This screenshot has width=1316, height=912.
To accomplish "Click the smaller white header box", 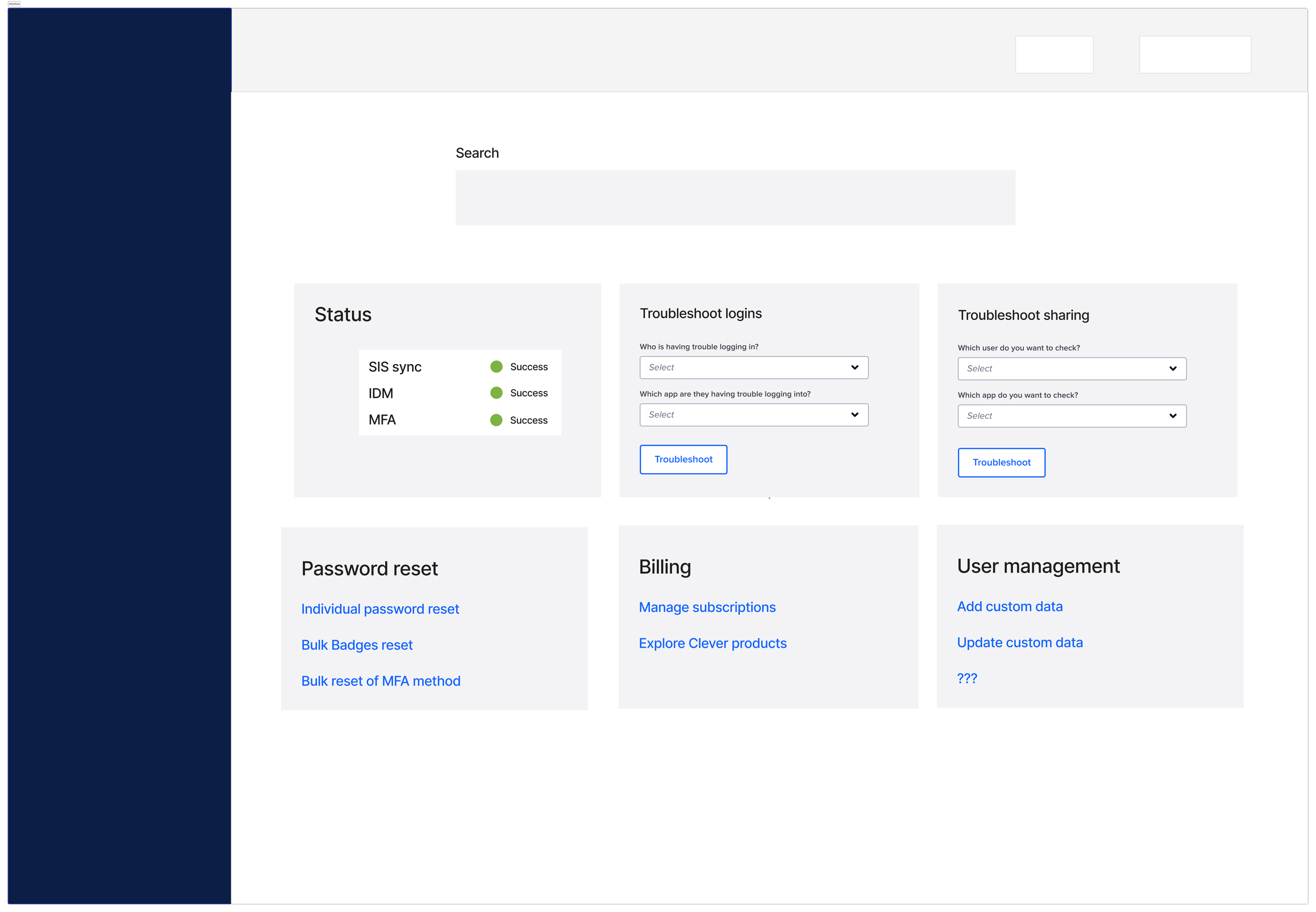I will tap(1054, 55).
